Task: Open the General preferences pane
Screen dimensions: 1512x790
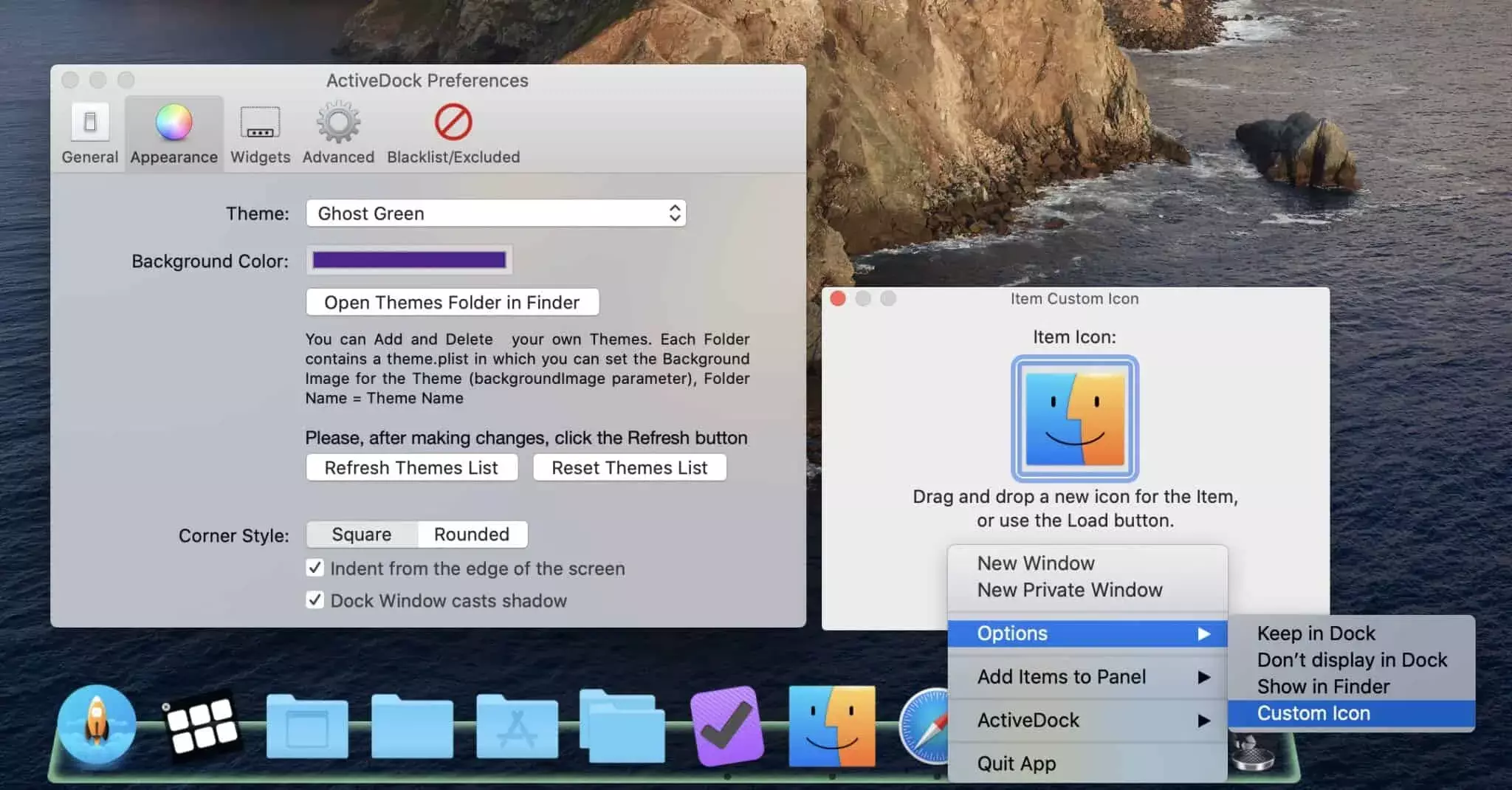Action: 89,134
